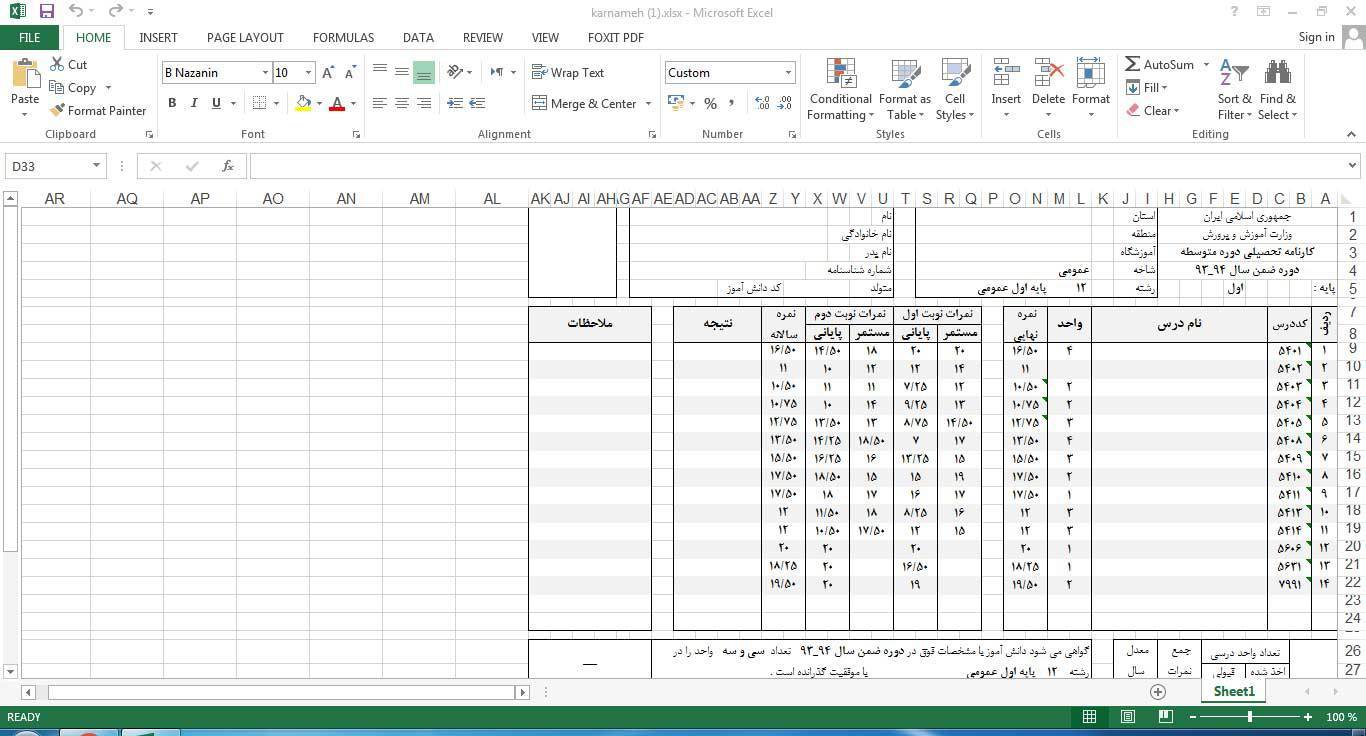1366x736 pixels.
Task: Open fill color yellow swatch
Action: pos(303,103)
